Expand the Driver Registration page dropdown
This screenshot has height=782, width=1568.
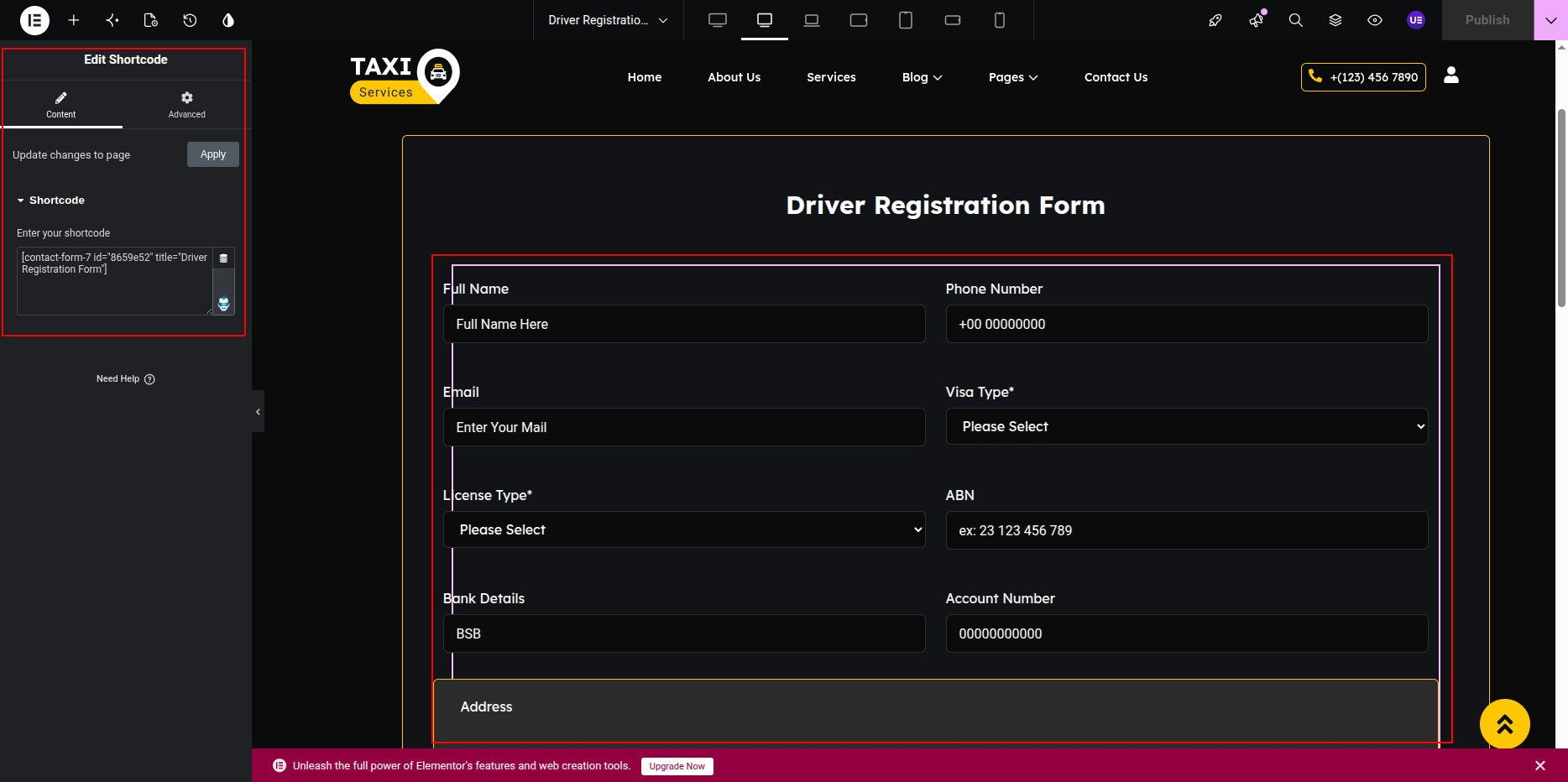(x=608, y=20)
